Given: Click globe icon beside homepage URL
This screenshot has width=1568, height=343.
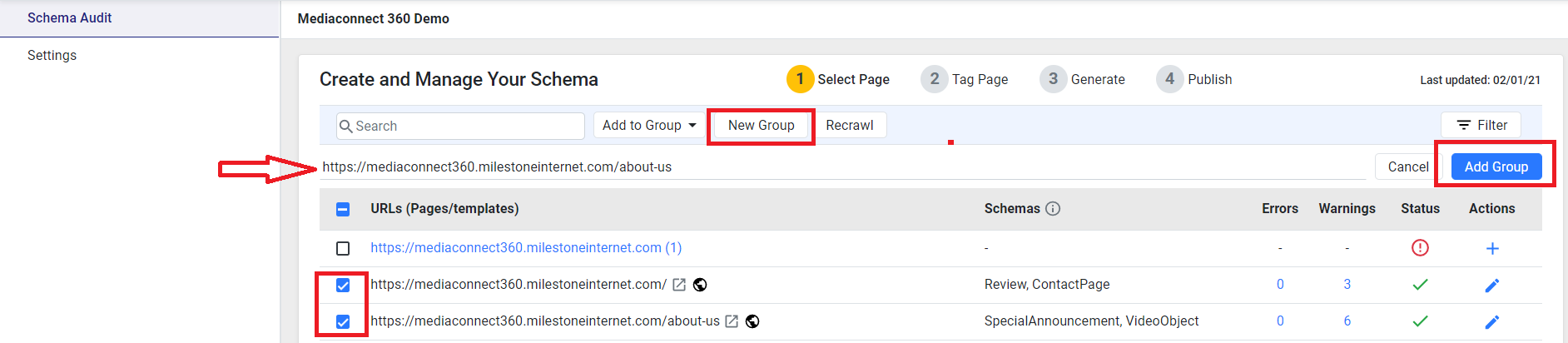Looking at the screenshot, I should (700, 285).
